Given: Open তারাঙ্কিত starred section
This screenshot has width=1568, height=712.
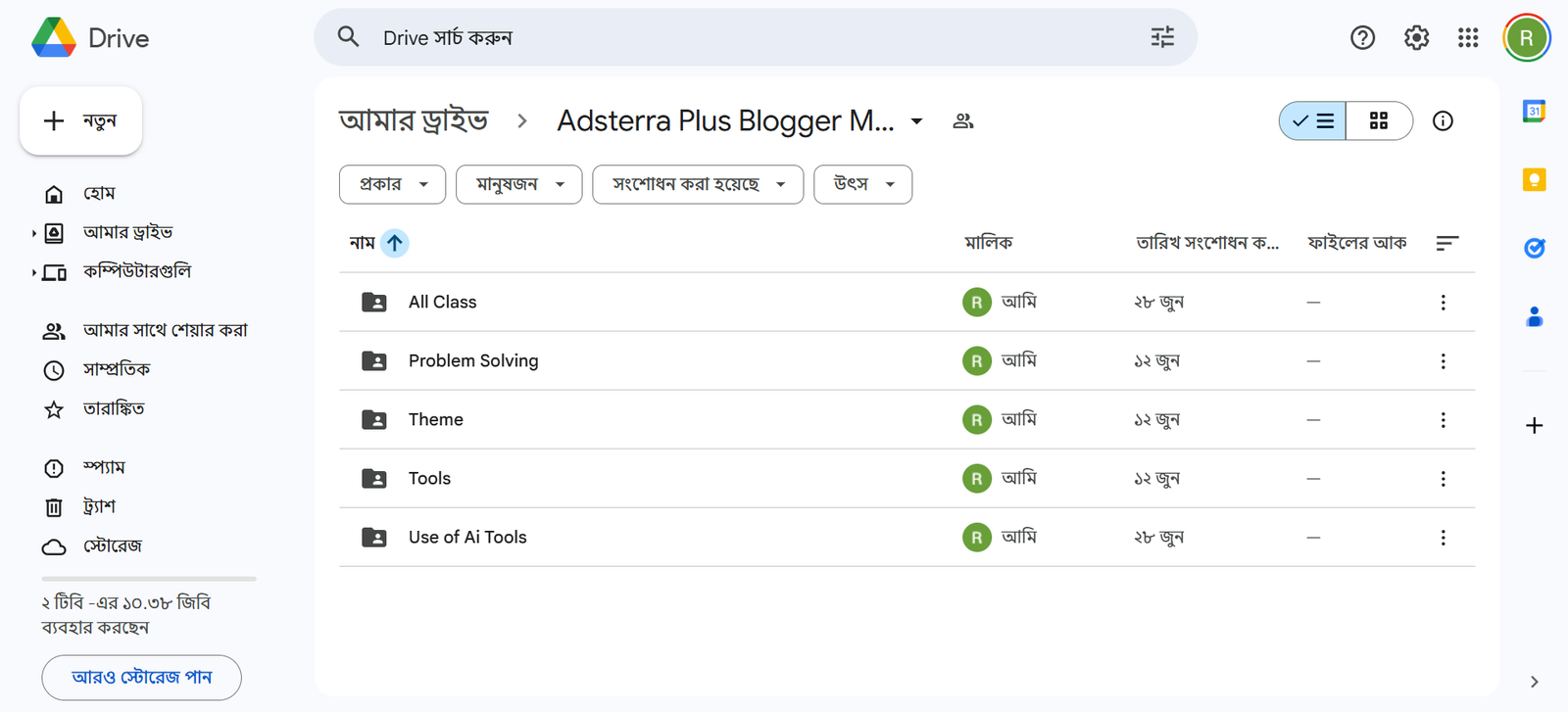Looking at the screenshot, I should (113, 408).
